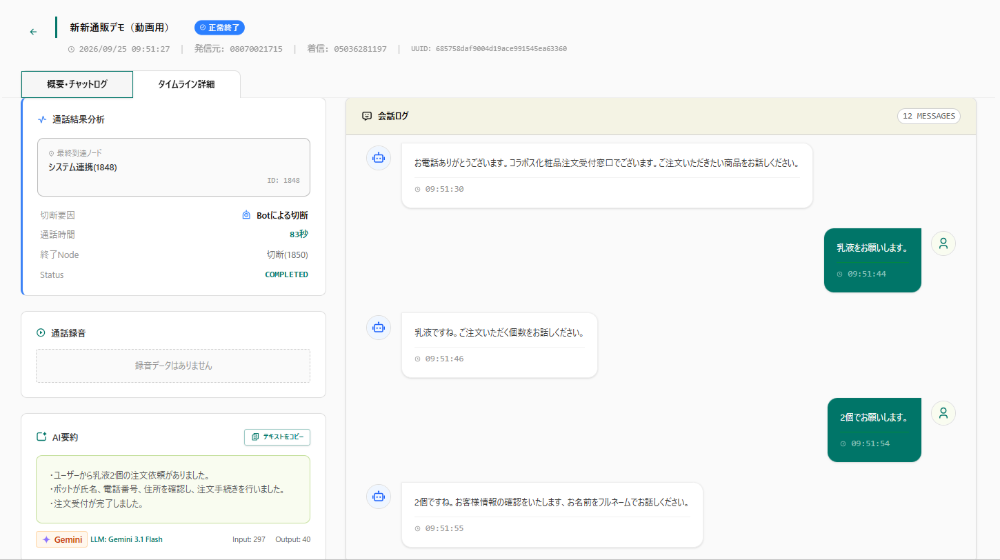The height and width of the screenshot is (560, 1000).
Task: Click the 新新通販デモ(動画用) page title
Action: pyautogui.click(x=120, y=27)
